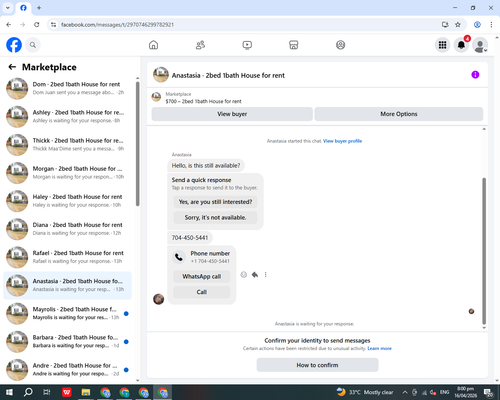
Task: Click back arrow beside Marketplace heading
Action: tap(12, 67)
